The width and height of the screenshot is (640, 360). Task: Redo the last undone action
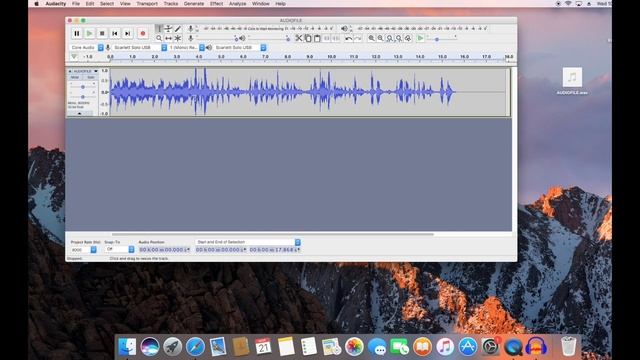358,38
